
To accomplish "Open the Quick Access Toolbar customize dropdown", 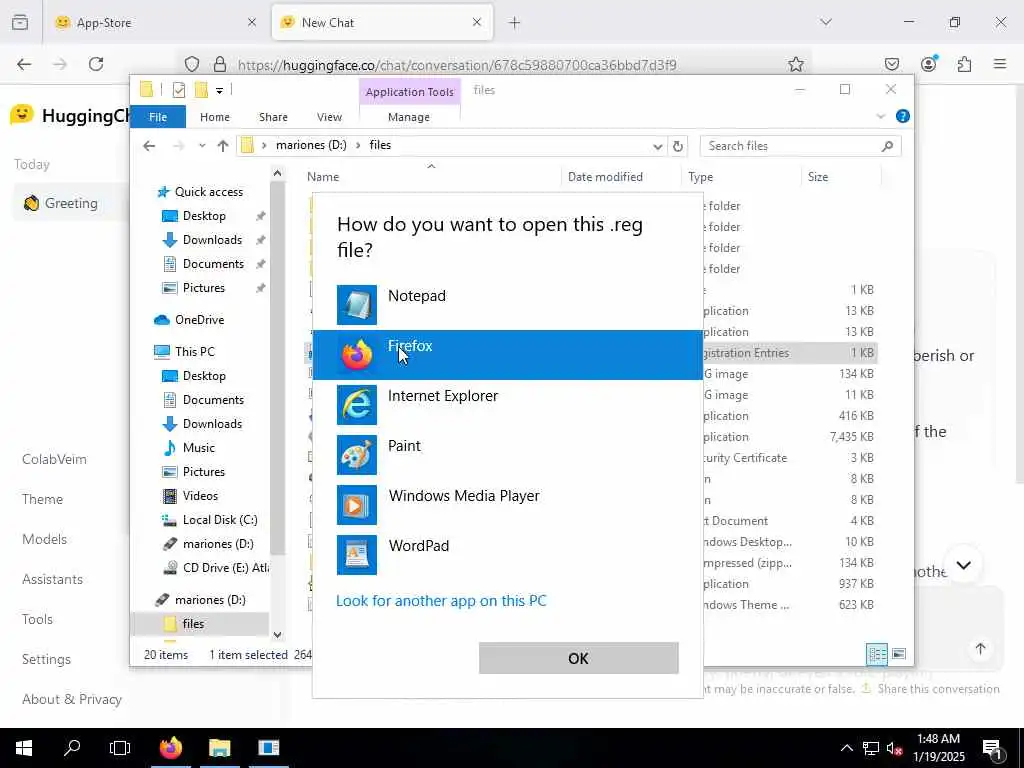I will tap(219, 90).
